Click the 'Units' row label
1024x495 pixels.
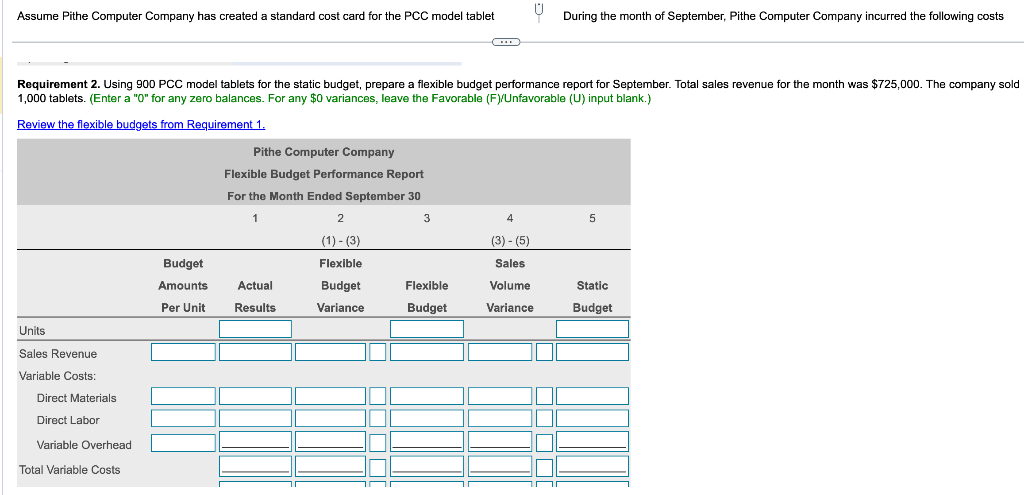coord(32,330)
